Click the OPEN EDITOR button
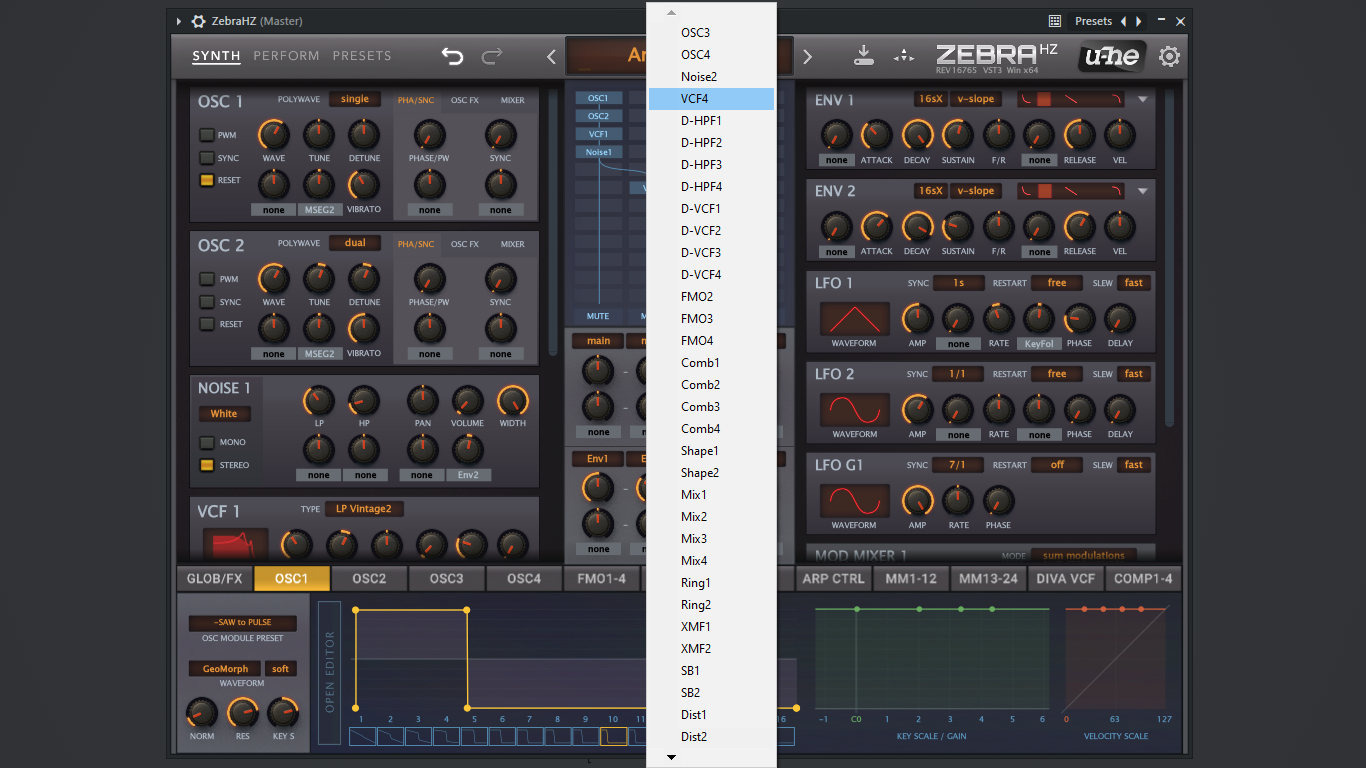The height and width of the screenshot is (768, 1366). [330, 672]
